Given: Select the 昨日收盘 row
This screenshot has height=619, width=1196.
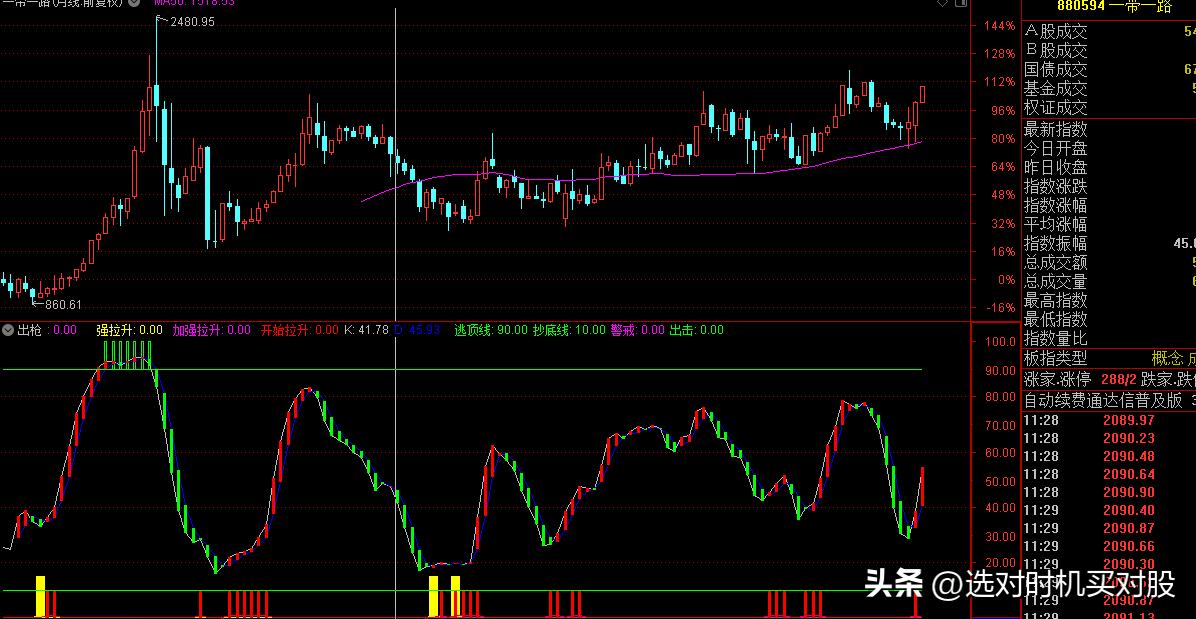Looking at the screenshot, I should pos(1109,167).
